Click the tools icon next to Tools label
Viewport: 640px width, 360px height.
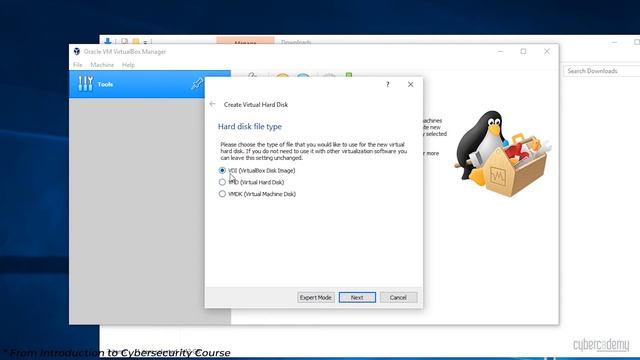click(x=85, y=84)
